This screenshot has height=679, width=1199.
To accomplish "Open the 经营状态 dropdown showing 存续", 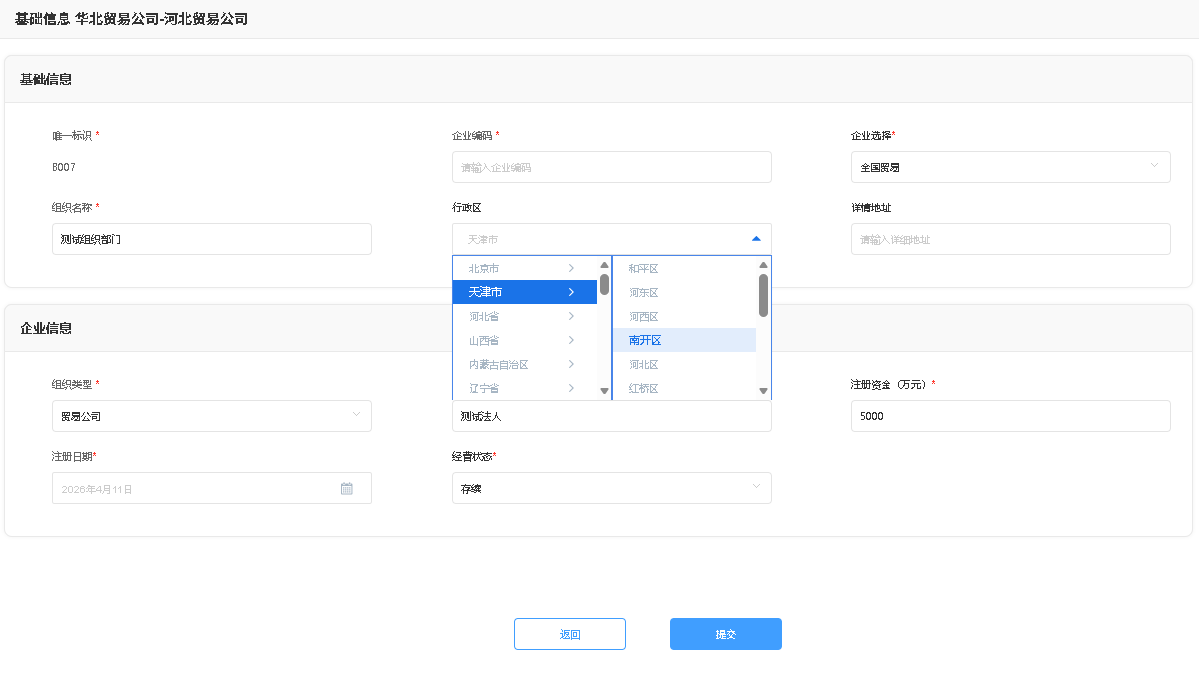I will click(611, 488).
